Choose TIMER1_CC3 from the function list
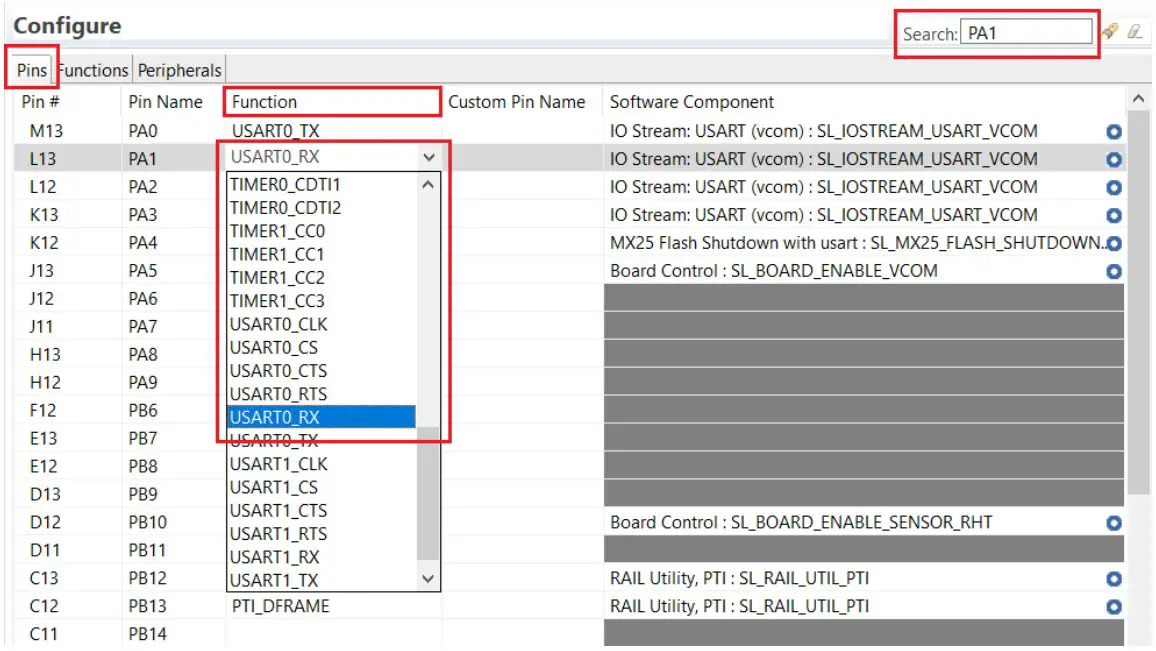The height and width of the screenshot is (651, 1156). point(321,301)
